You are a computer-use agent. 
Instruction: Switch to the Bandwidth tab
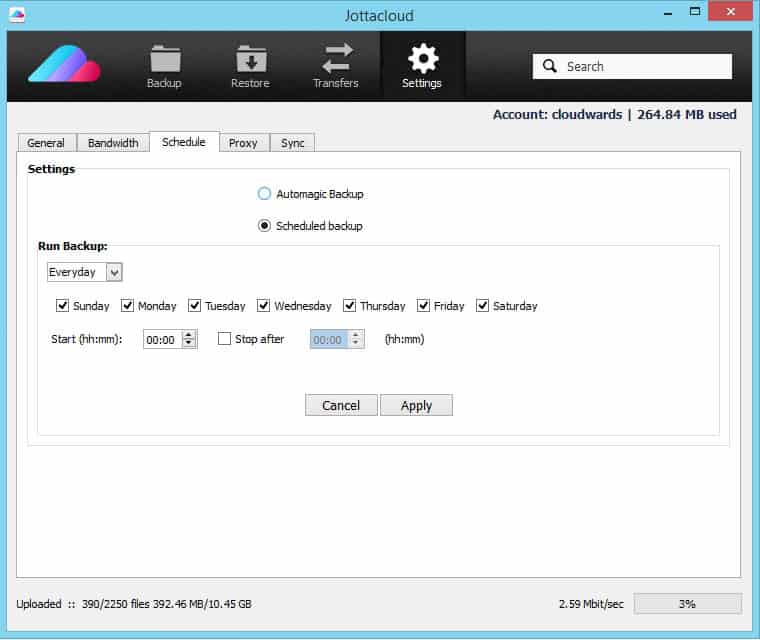[113, 143]
